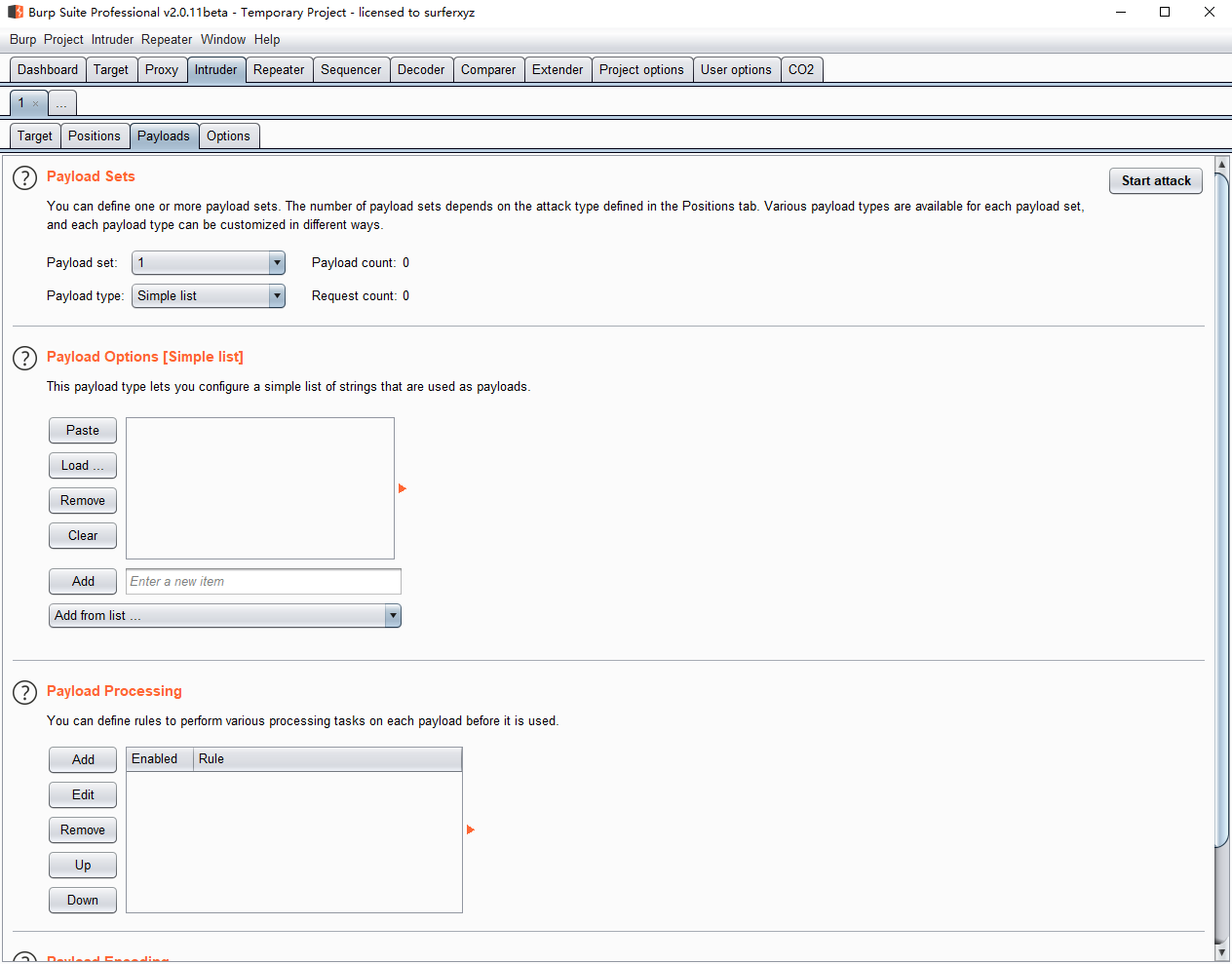Expand the Payload set dropdown
The width and height of the screenshot is (1232, 964).
[x=277, y=263]
